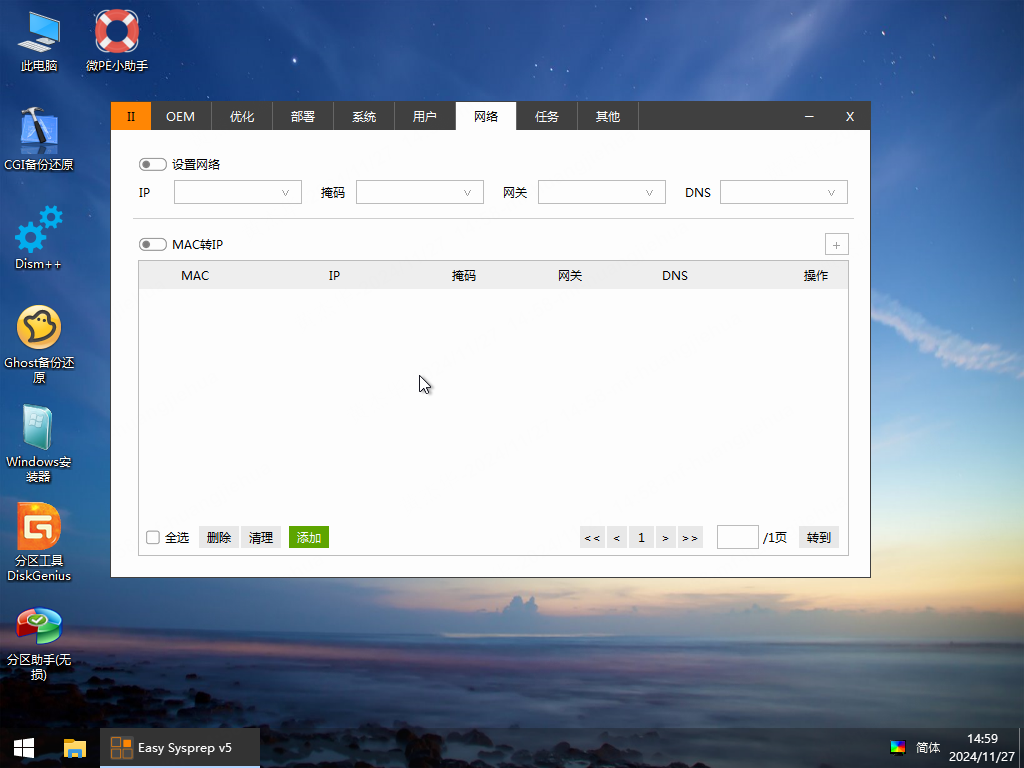Image resolution: width=1024 pixels, height=768 pixels.
Task: Switch to the OEM tab
Action: (x=181, y=116)
